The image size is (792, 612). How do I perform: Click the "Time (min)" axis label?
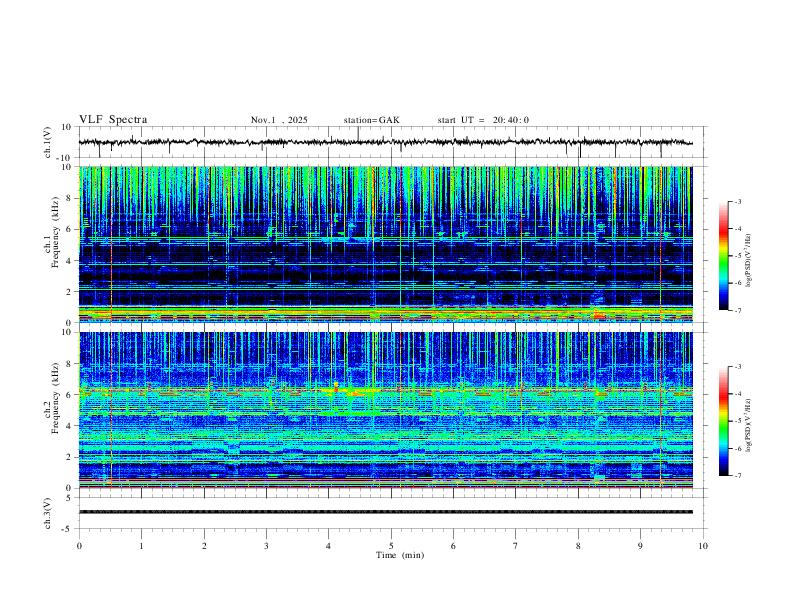(400, 555)
